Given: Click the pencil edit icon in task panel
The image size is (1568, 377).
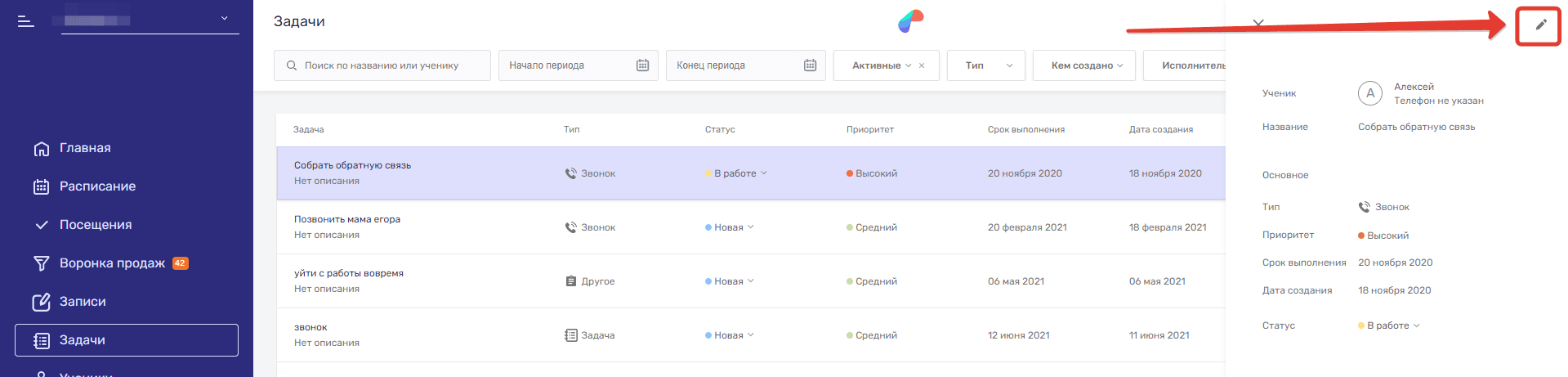Looking at the screenshot, I should pos(1540,25).
